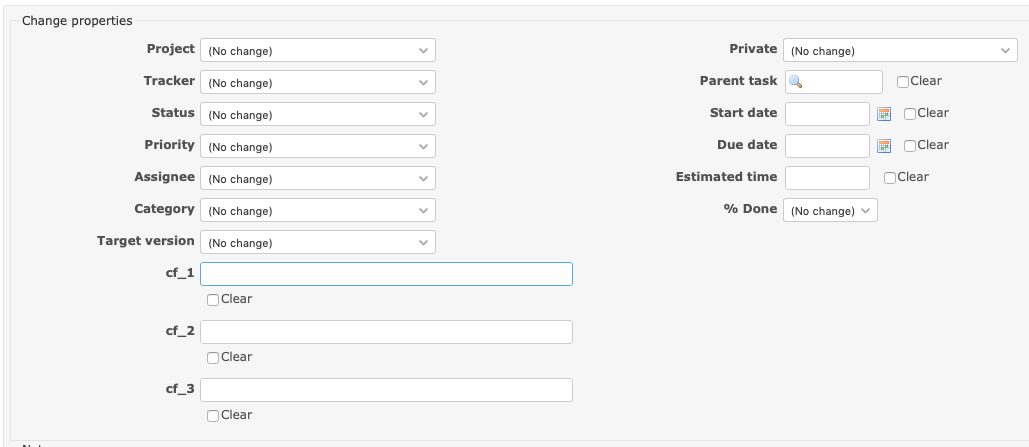The image size is (1029, 447).
Task: Open the Due date calendar picker icon
Action: [883, 146]
